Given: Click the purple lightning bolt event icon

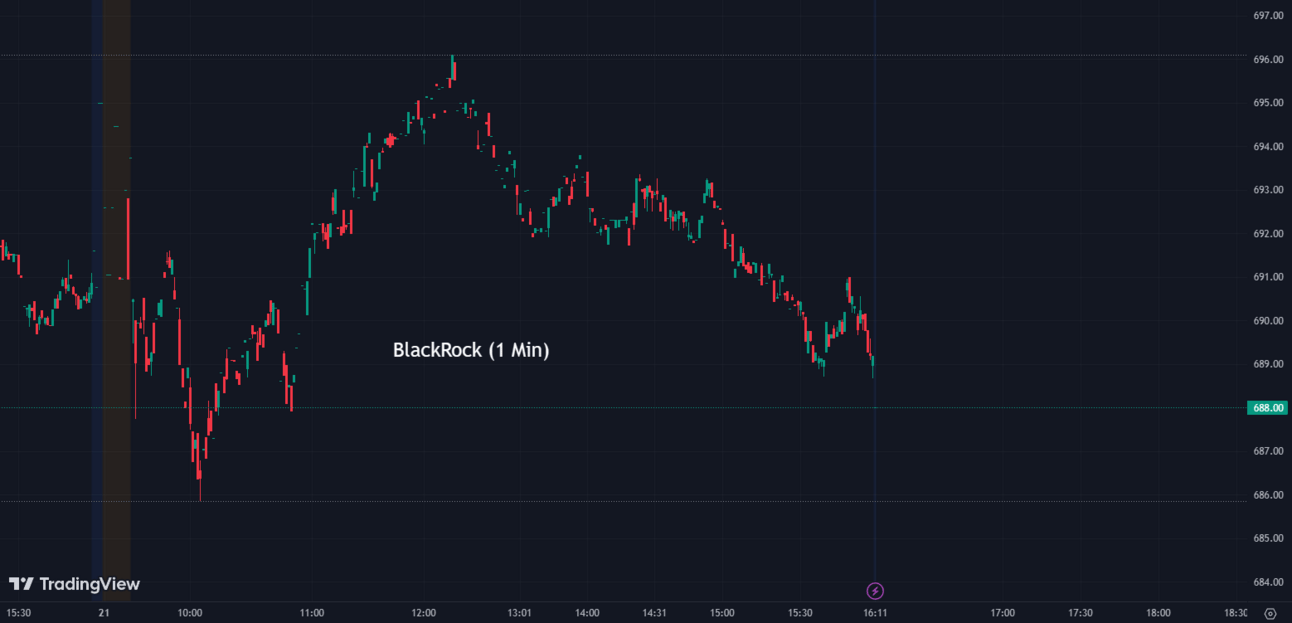Looking at the screenshot, I should click(874, 591).
